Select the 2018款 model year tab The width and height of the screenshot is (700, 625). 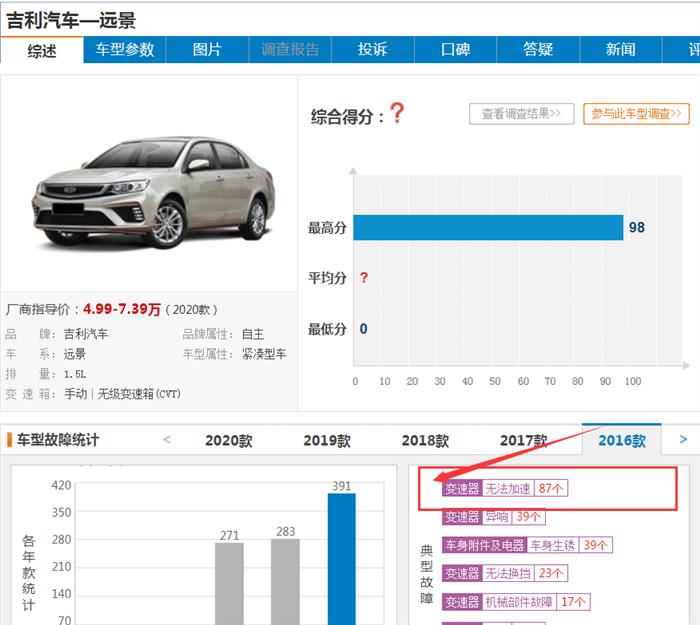[x=425, y=441]
